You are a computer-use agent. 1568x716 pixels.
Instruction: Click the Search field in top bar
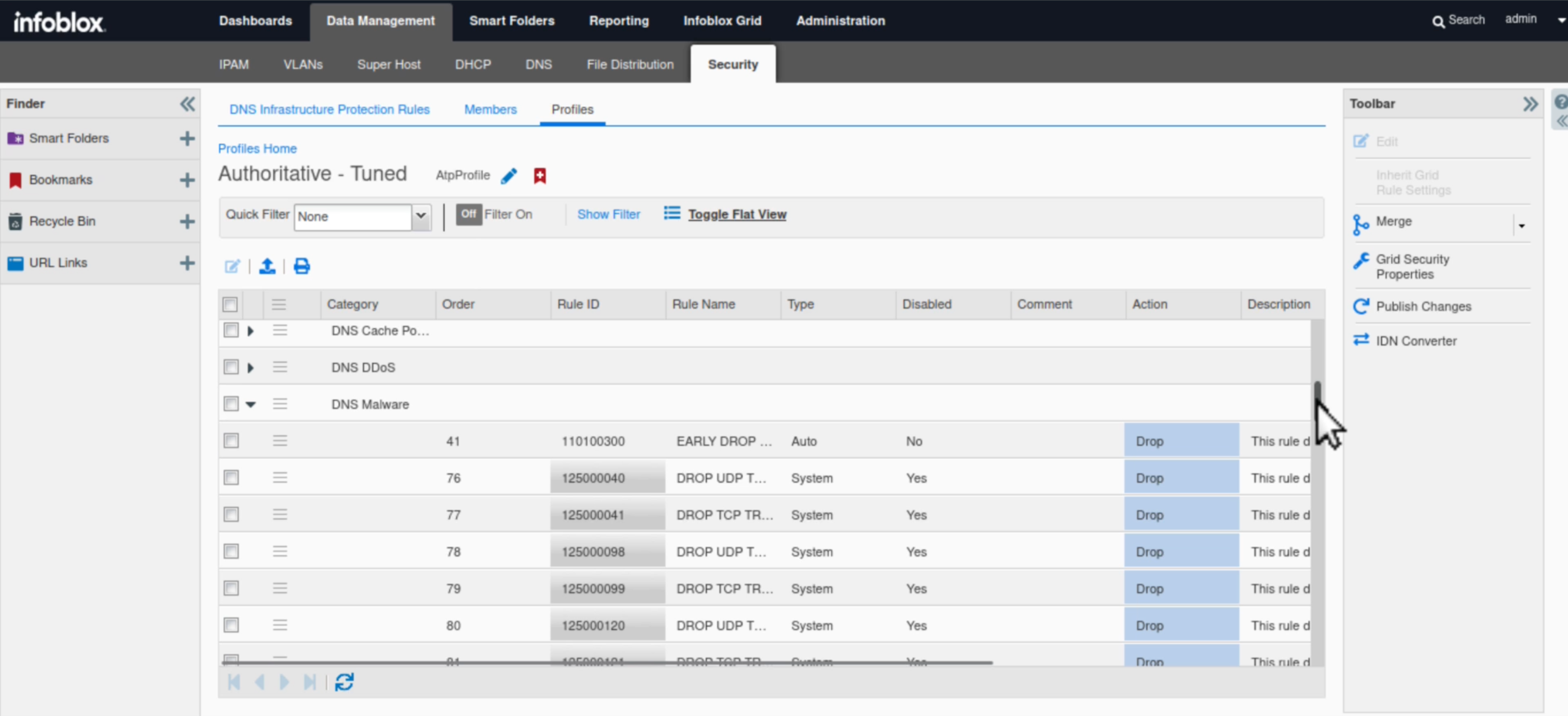pyautogui.click(x=1466, y=20)
